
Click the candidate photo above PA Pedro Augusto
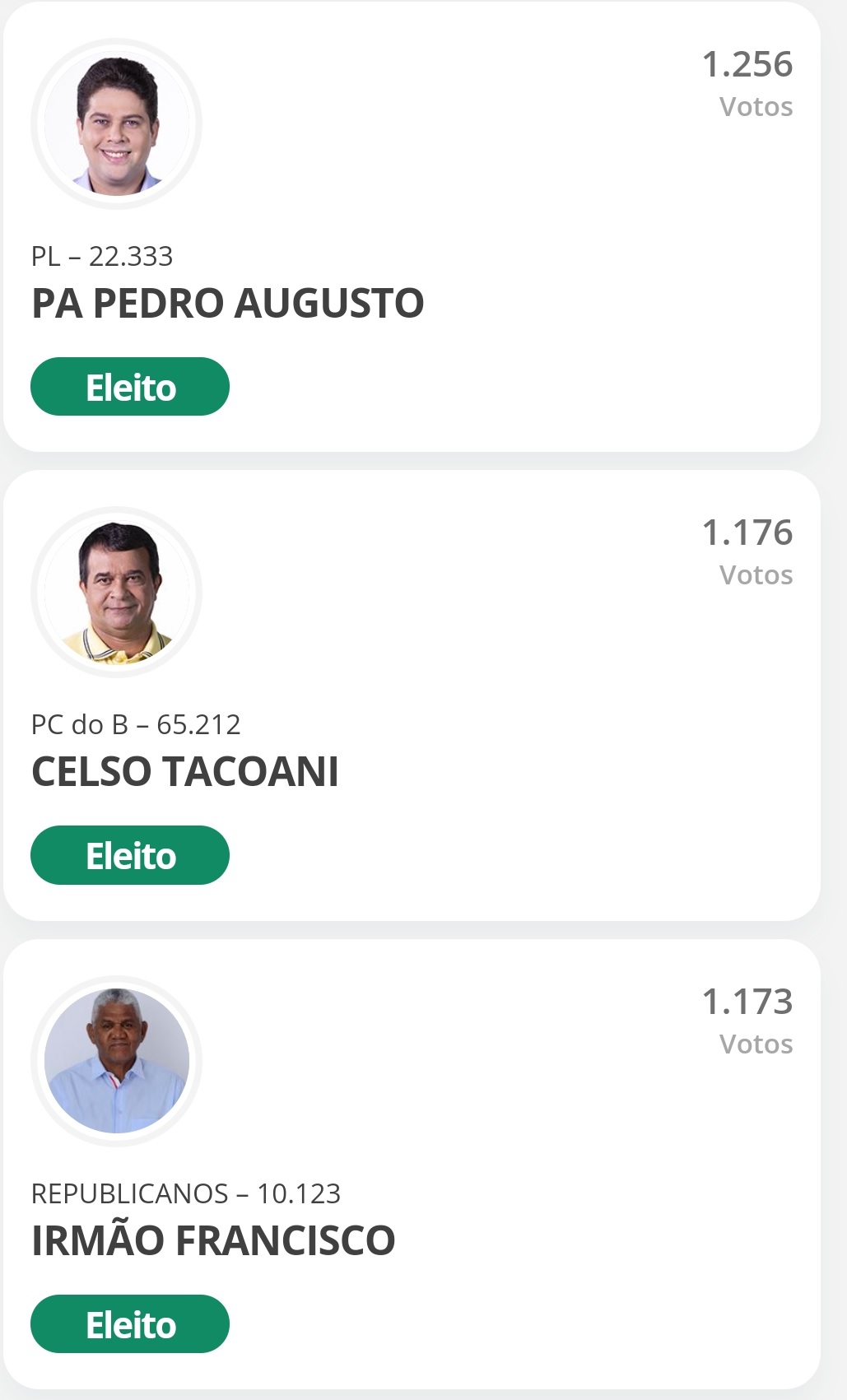click(117, 124)
